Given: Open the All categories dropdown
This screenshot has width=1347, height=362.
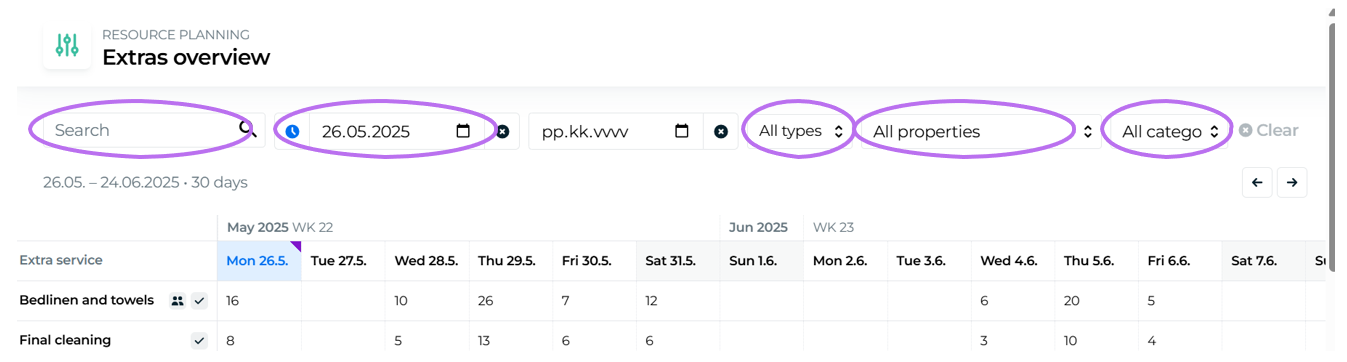Looking at the screenshot, I should click(1169, 131).
